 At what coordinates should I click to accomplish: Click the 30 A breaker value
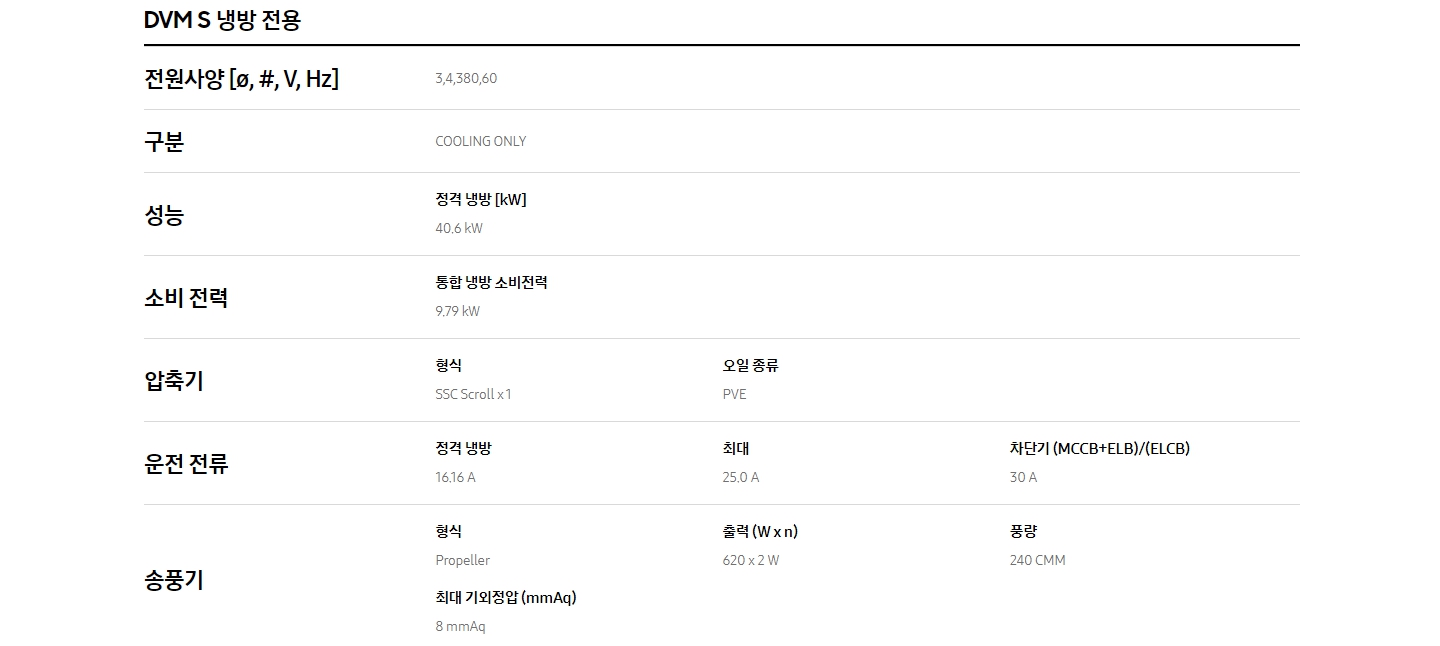click(x=1024, y=477)
